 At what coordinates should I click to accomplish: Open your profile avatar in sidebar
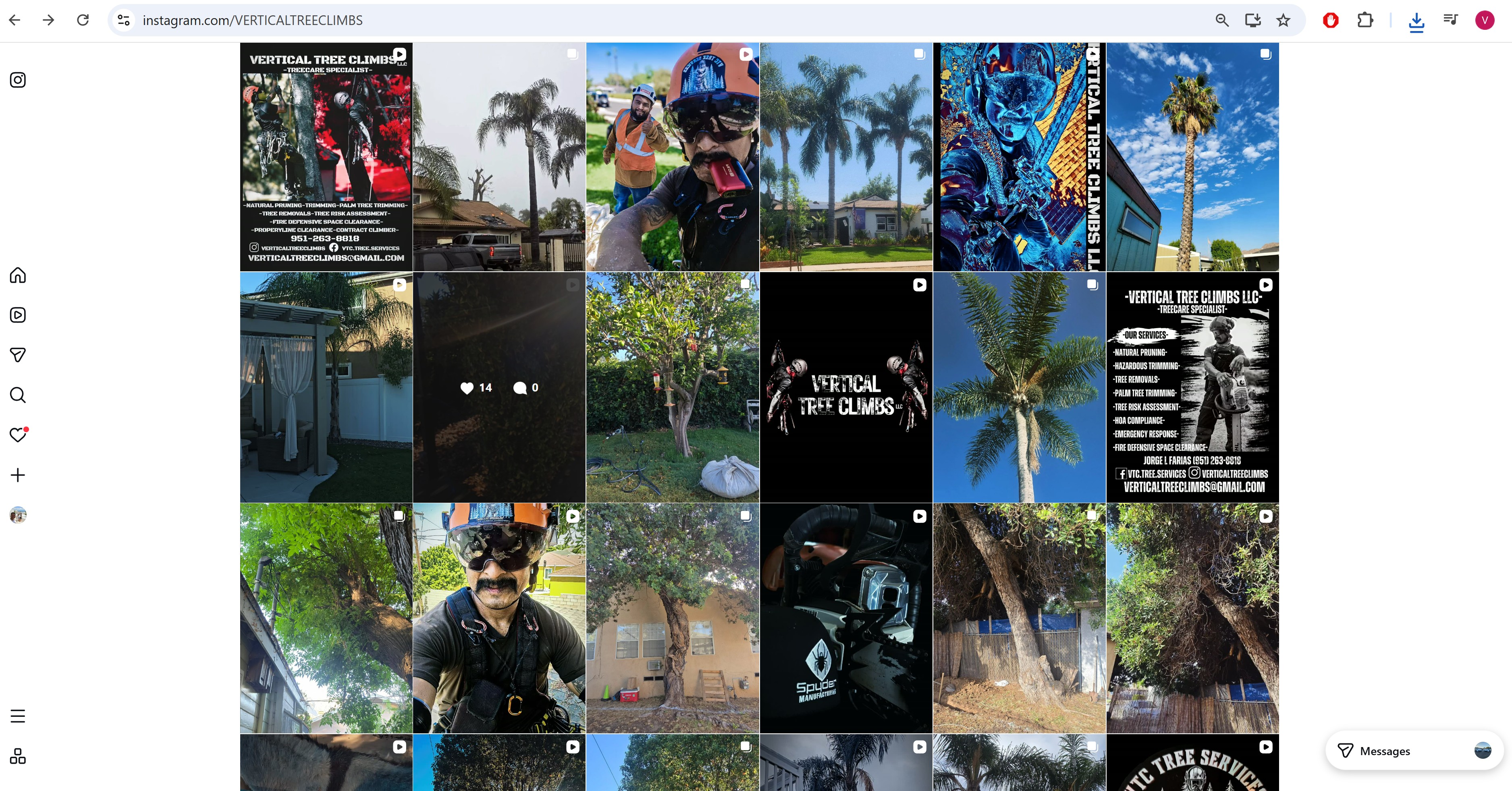click(x=18, y=515)
